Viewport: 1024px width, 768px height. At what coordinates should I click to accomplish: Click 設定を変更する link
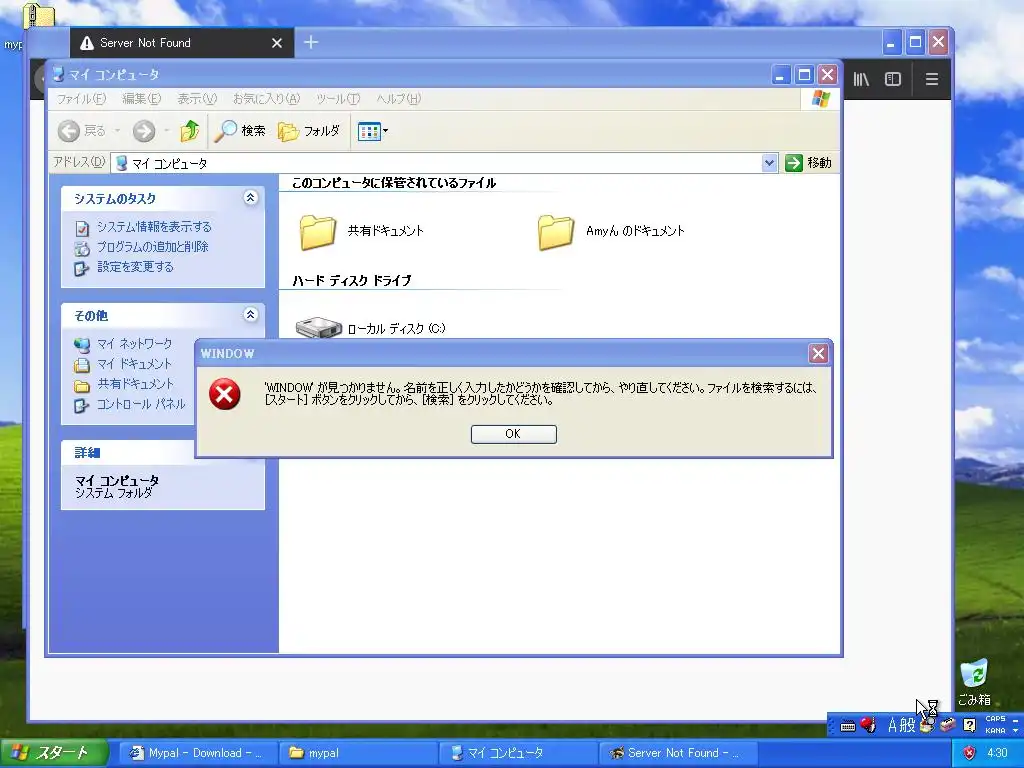(135, 266)
